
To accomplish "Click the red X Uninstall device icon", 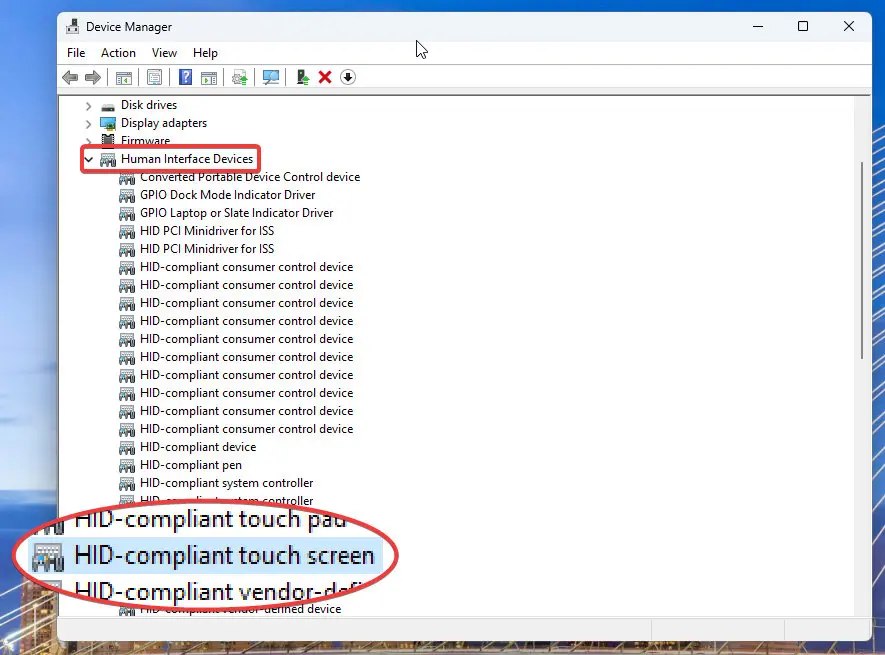I will (x=325, y=78).
